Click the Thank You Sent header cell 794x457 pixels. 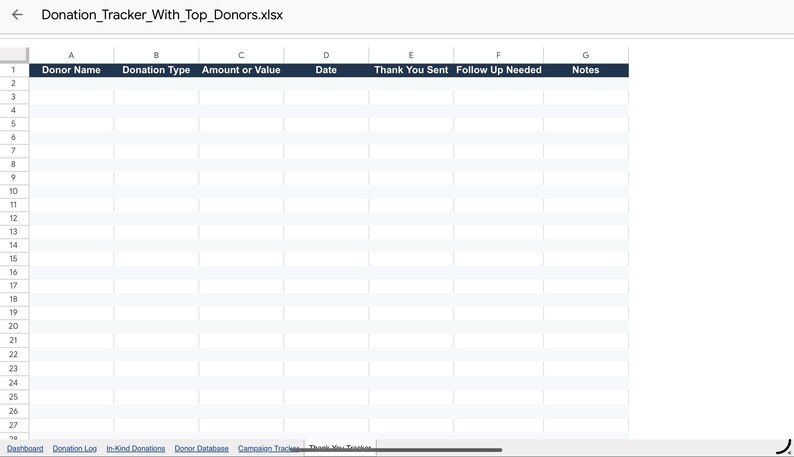click(x=411, y=70)
